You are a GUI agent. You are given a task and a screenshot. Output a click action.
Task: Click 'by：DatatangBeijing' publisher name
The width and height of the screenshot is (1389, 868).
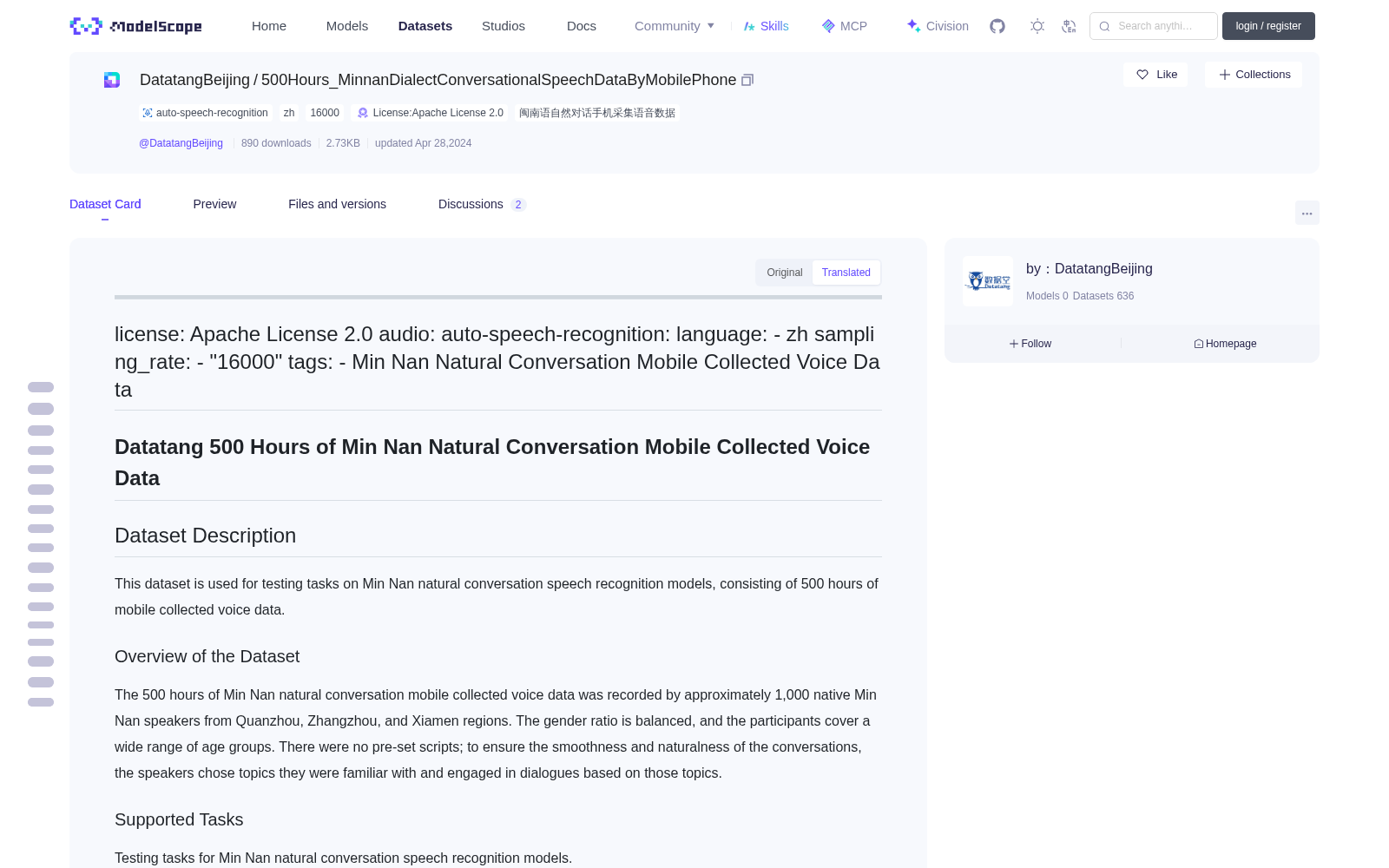click(x=1089, y=269)
